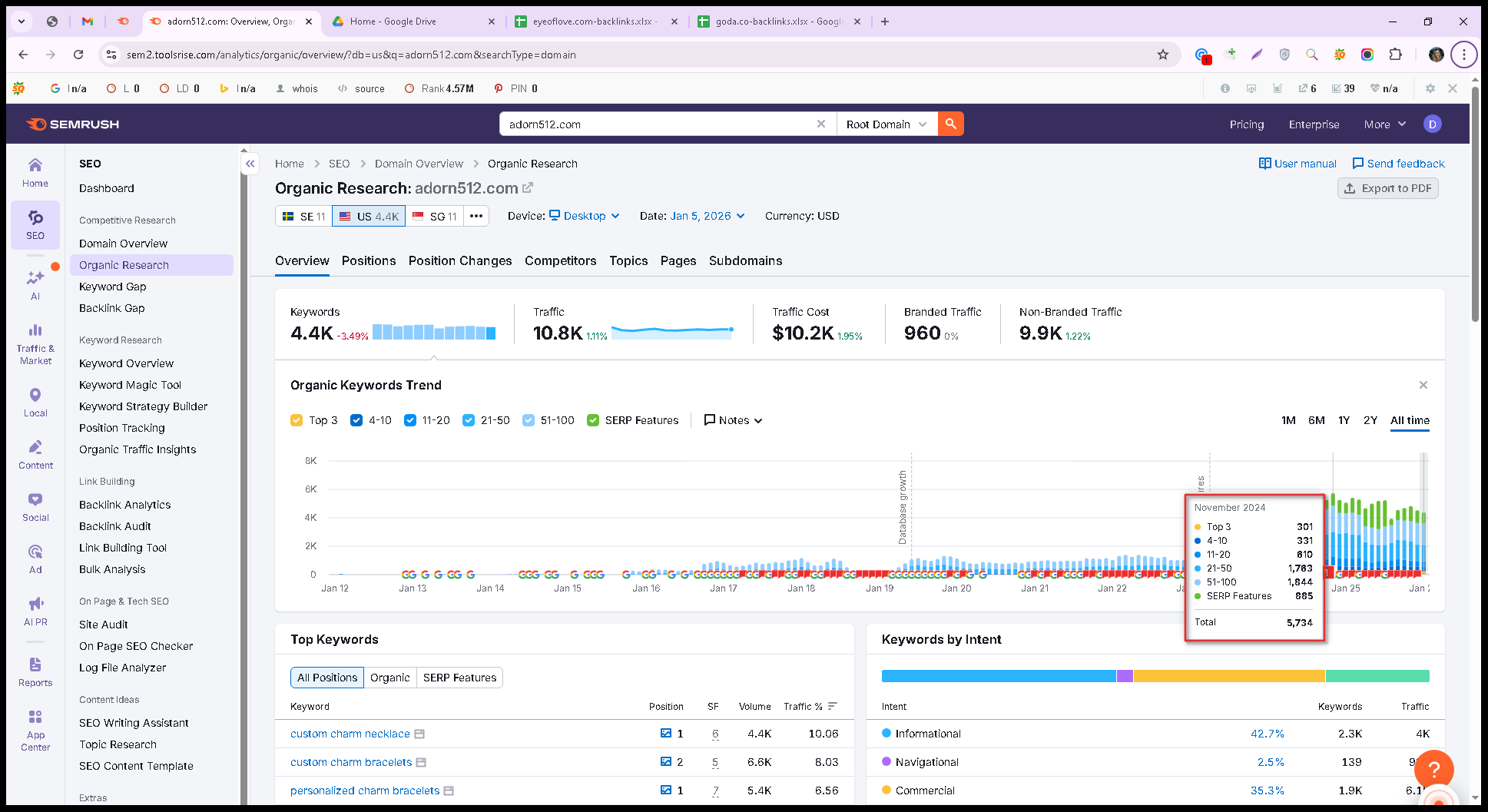Screen dimensions: 1488x812
Task: Switch to the Positions tab
Action: point(369,260)
